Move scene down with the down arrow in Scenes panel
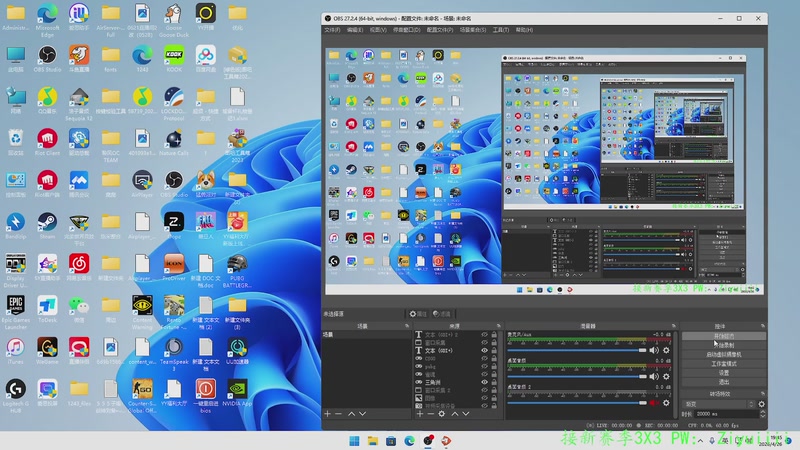This screenshot has height=450, width=800. point(362,414)
